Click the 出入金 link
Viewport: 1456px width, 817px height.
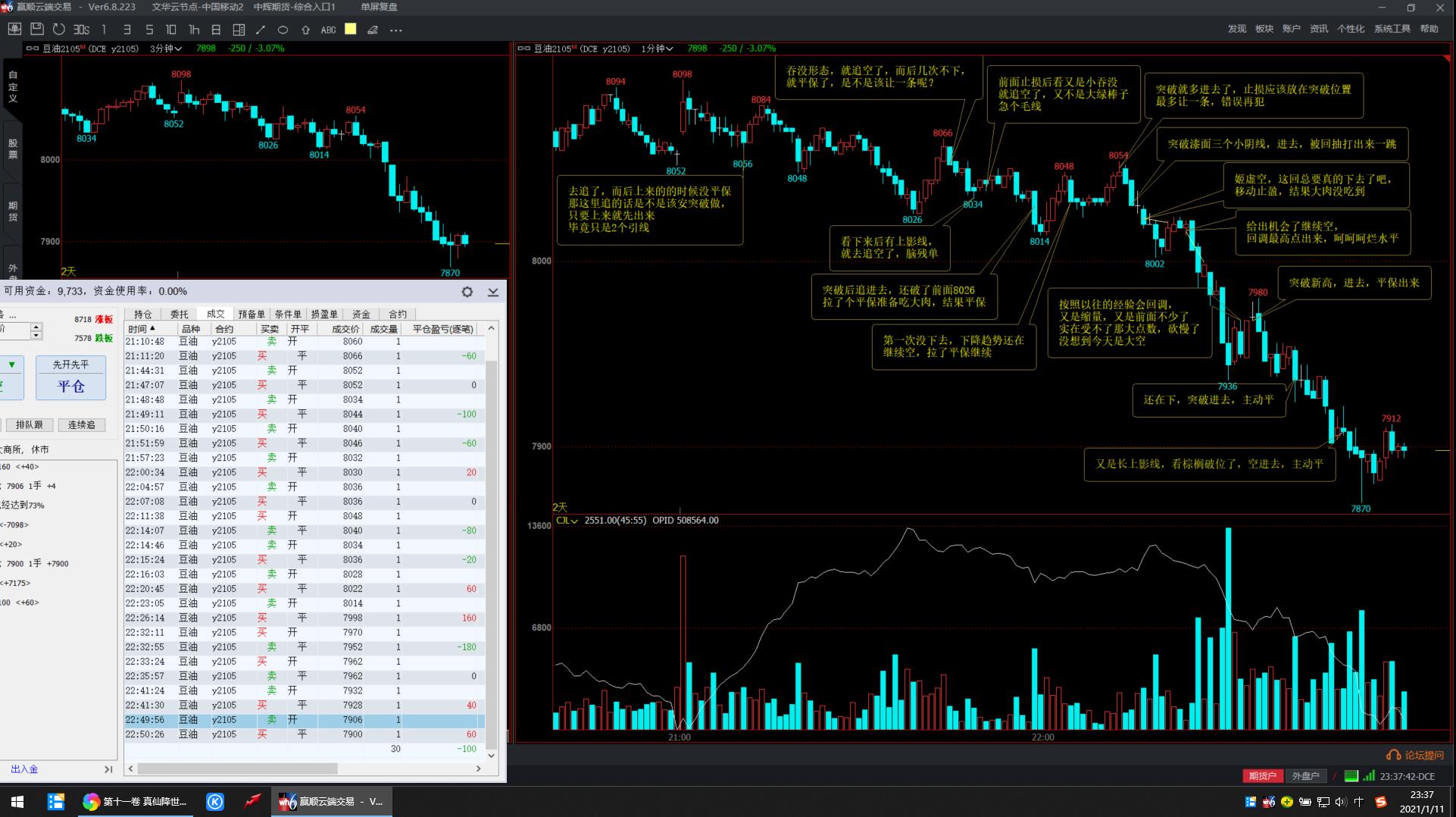[24, 769]
